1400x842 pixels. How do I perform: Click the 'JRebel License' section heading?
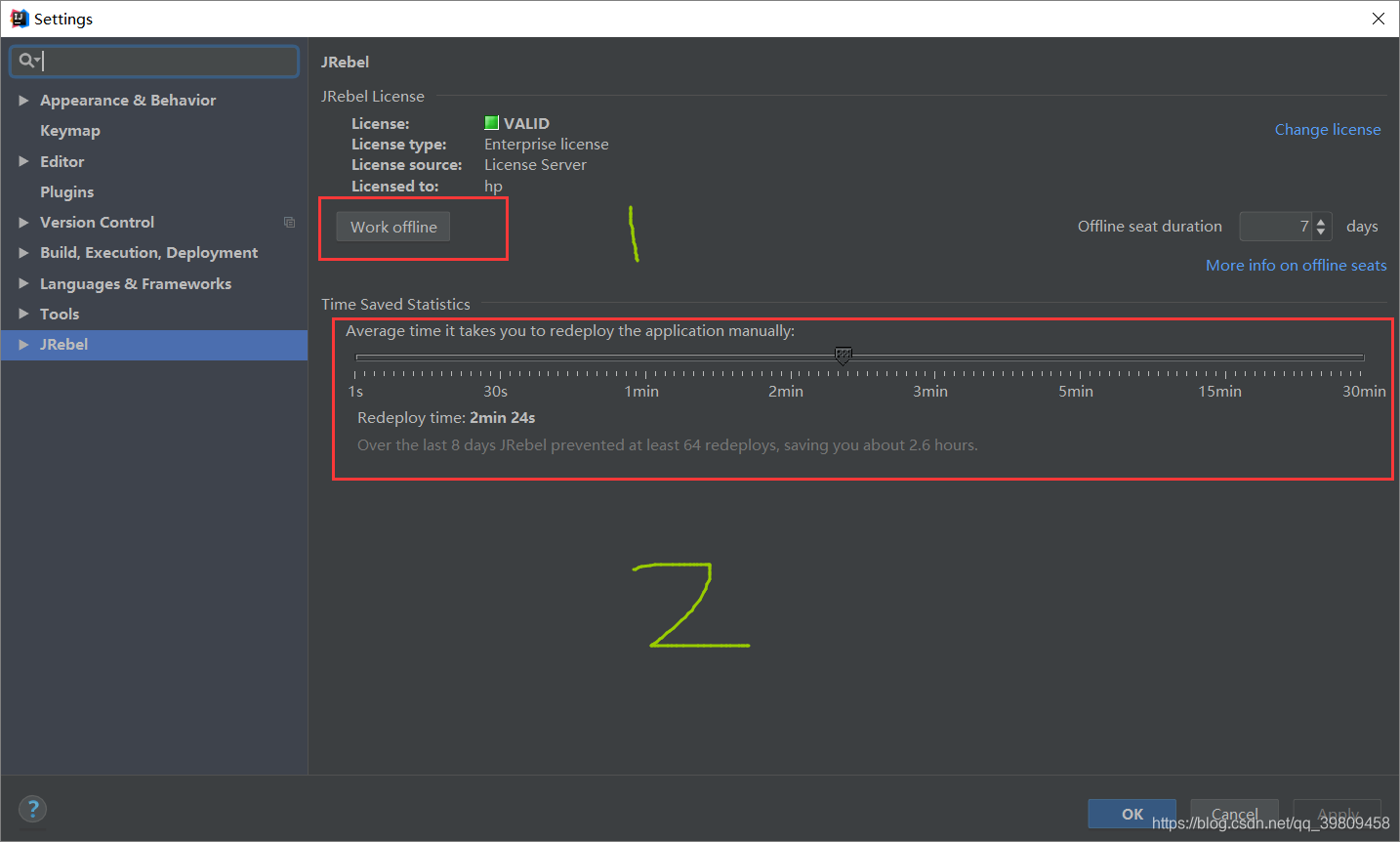[373, 97]
